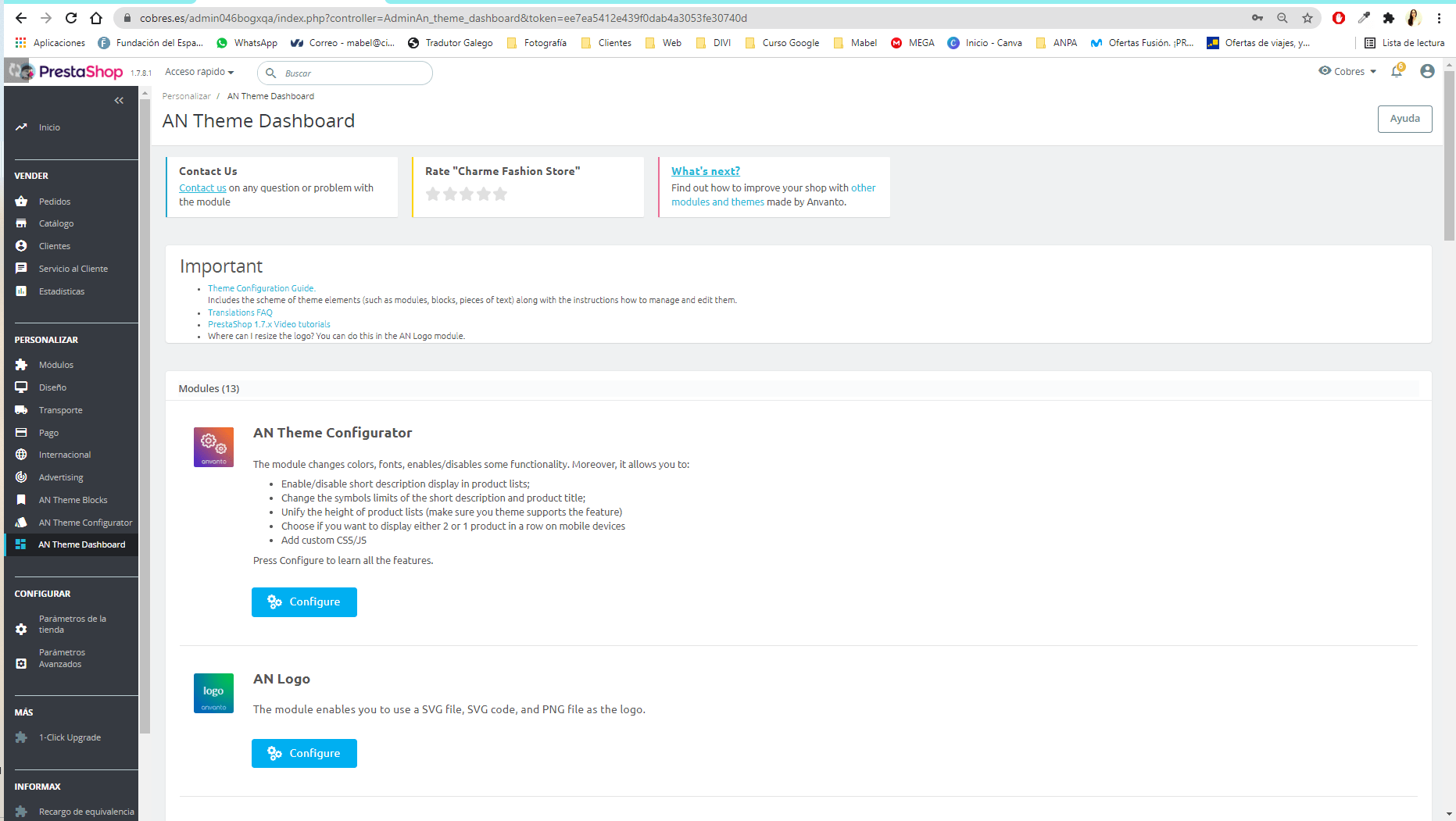This screenshot has width=1456, height=821.
Task: Reload the page with refresh icon
Action: coord(71,18)
